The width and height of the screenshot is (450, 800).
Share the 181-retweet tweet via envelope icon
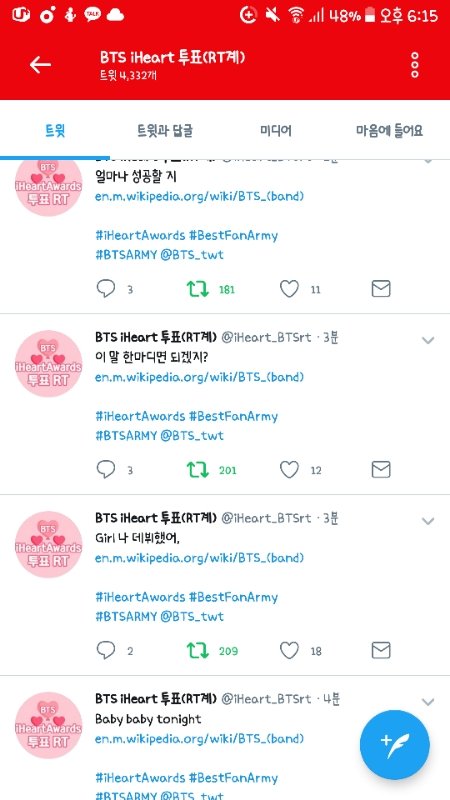[x=381, y=289]
